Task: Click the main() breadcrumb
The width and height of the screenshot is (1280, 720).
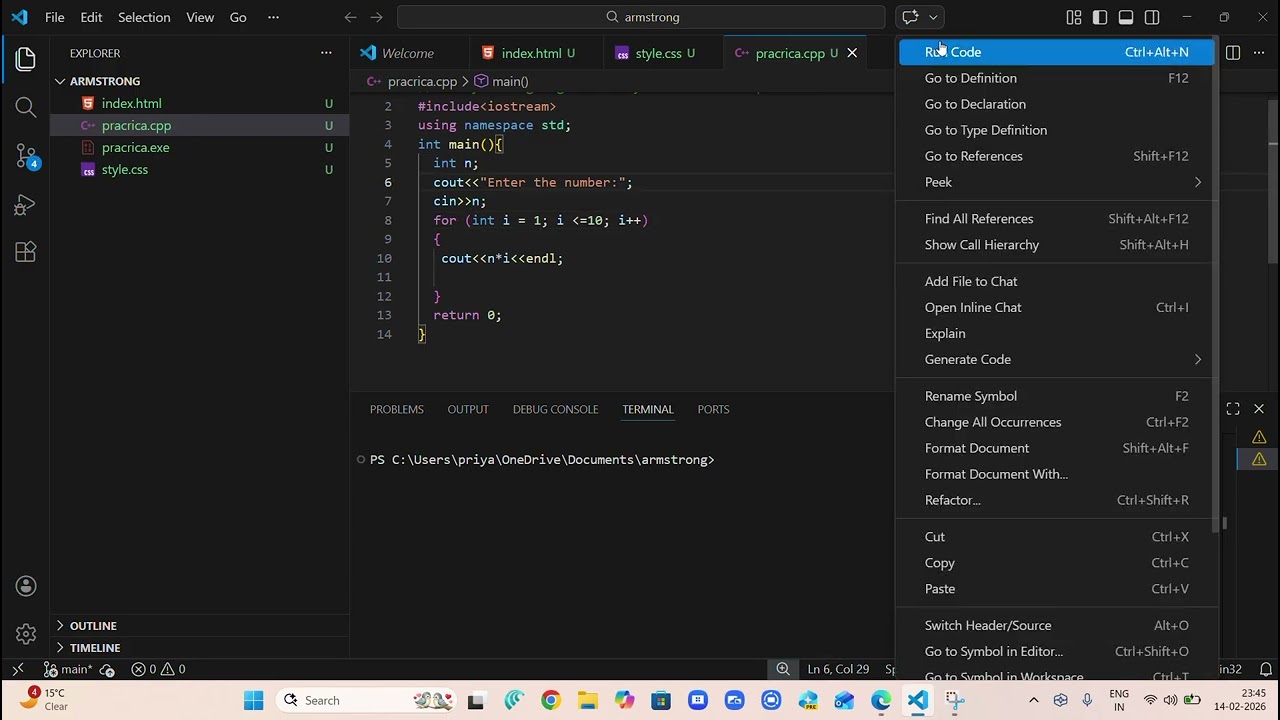Action: pyautogui.click(x=502, y=81)
